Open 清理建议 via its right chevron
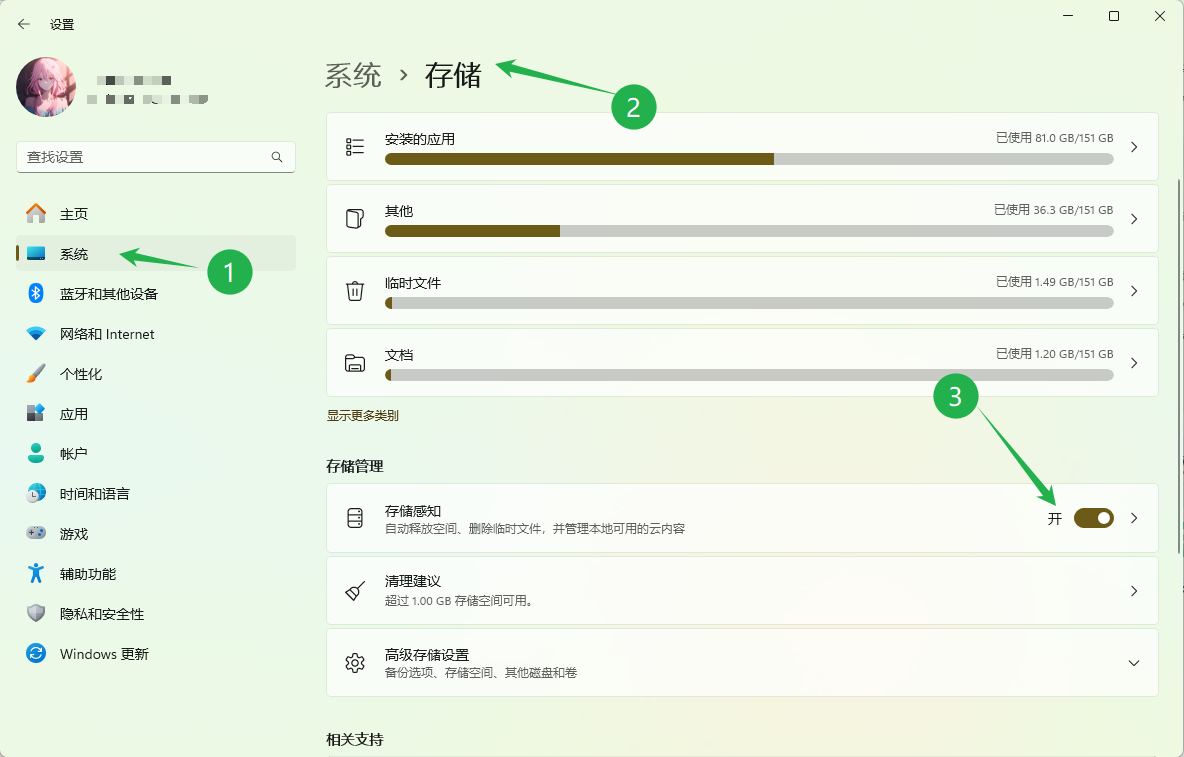This screenshot has width=1184, height=757. coord(1133,590)
